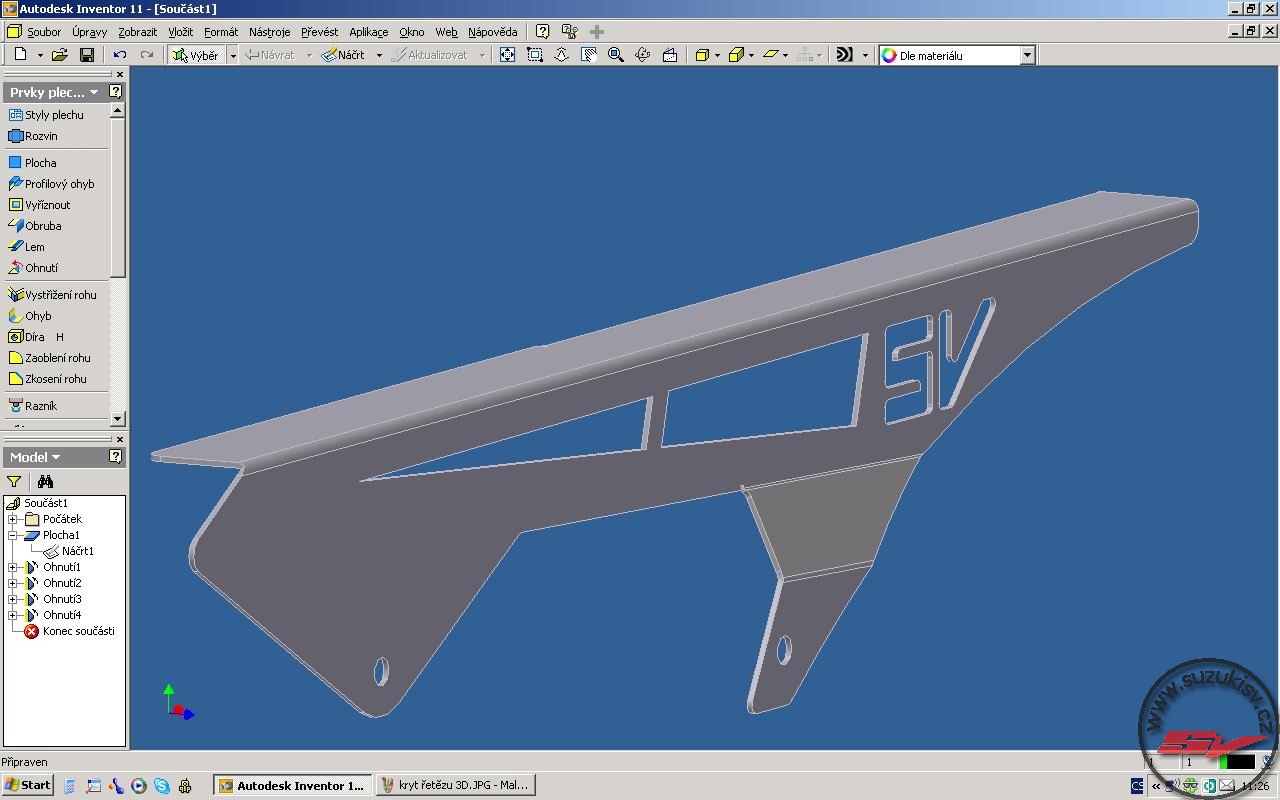Click the Zoom magnifier tool
This screenshot has height=800, width=1280.
point(616,55)
